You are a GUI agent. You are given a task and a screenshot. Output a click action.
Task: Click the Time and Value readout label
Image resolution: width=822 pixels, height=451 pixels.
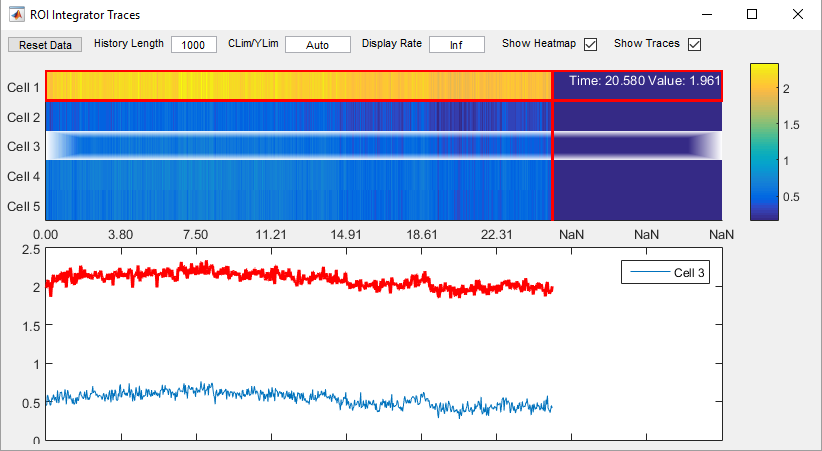[644, 80]
